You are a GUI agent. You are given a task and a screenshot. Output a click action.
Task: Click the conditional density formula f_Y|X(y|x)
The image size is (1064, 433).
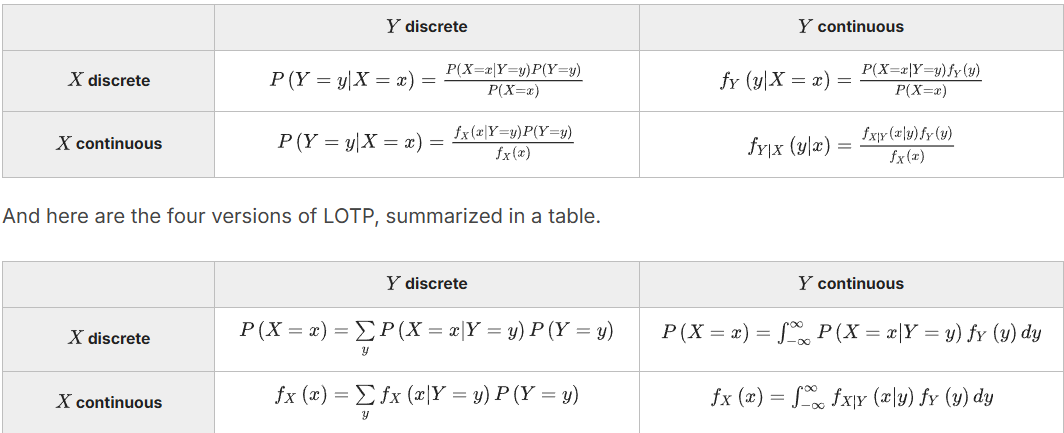coord(850,145)
